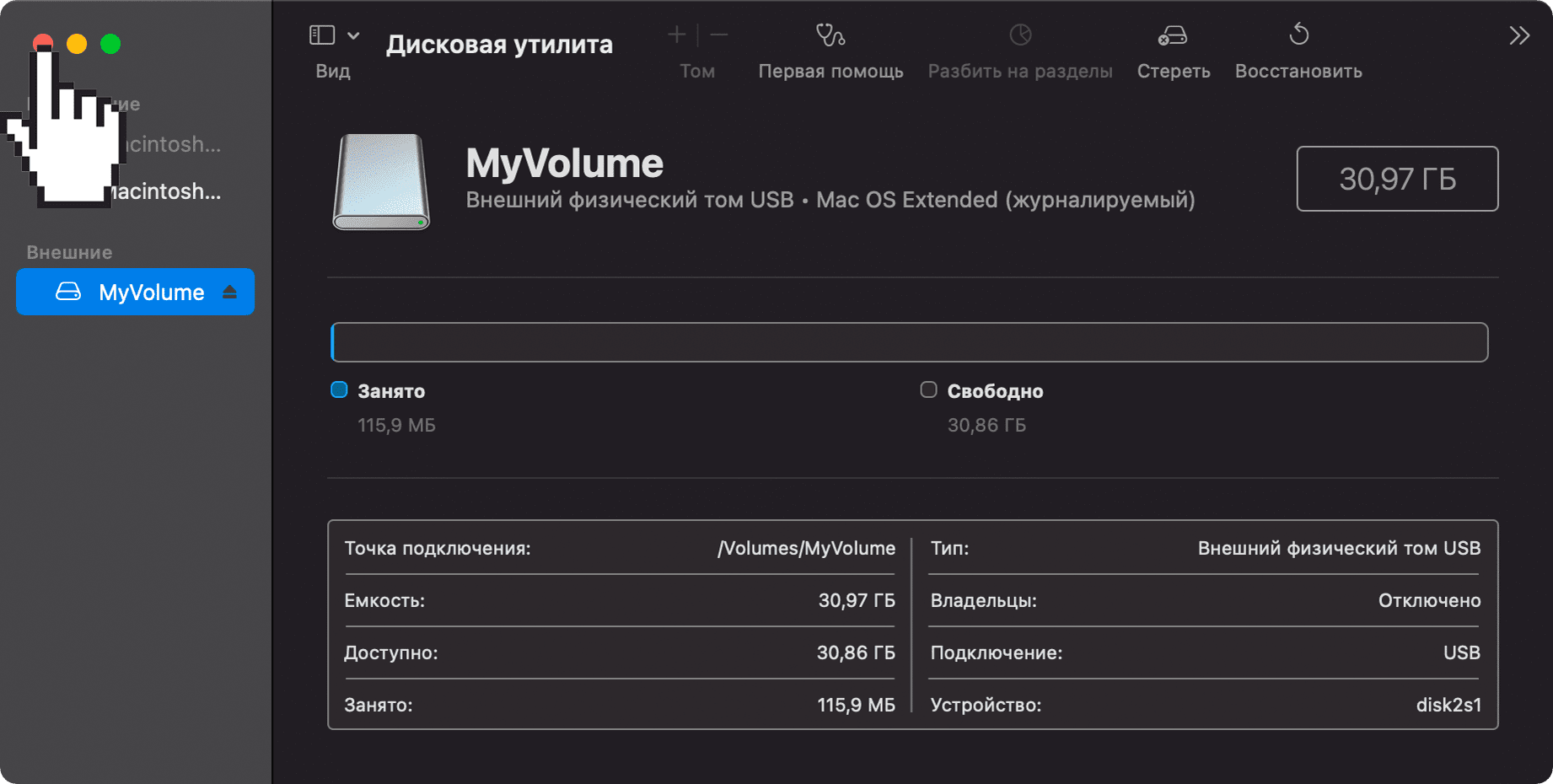Run Первая помощь via stethoscope icon
The width and height of the screenshot is (1553, 784).
click(x=830, y=35)
